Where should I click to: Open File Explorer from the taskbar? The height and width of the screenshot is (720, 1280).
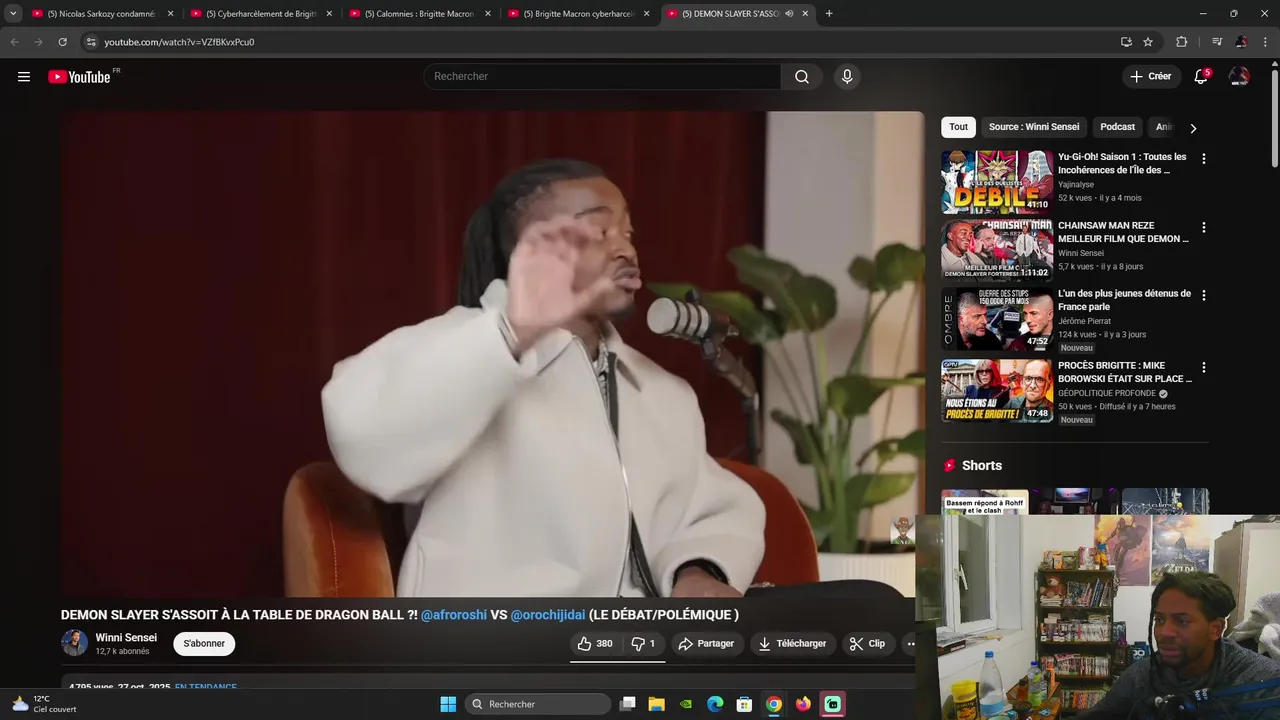[656, 704]
